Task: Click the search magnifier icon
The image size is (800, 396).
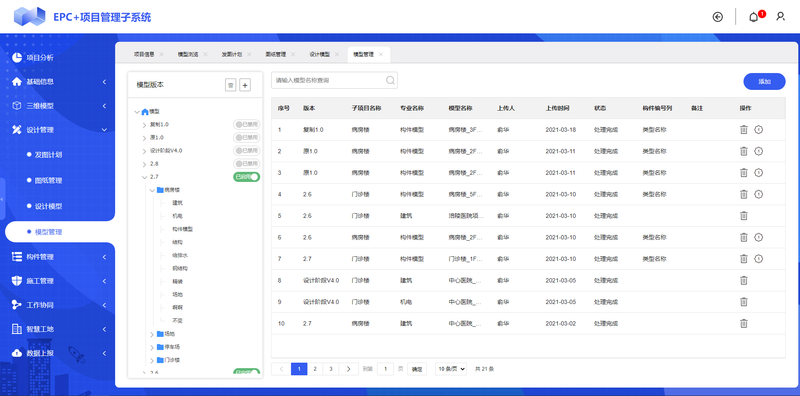Action: coord(390,80)
